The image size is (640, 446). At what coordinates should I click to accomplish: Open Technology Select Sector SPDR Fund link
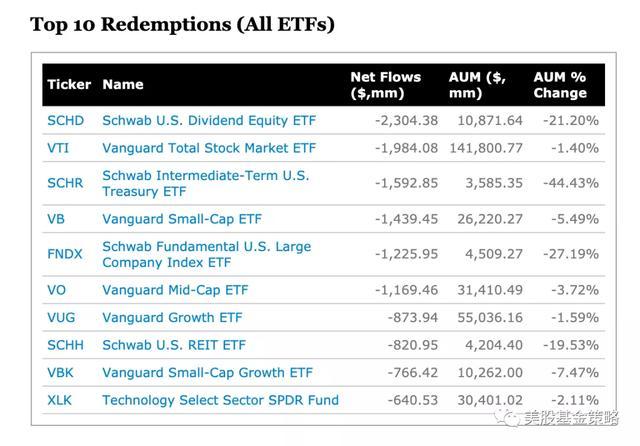pos(220,400)
